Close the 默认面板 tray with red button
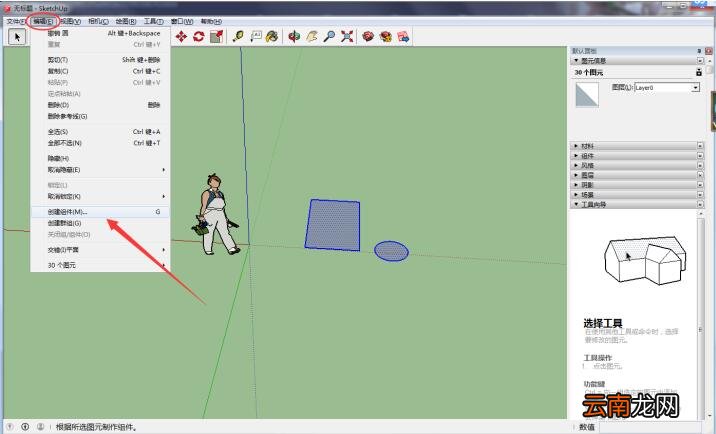Viewport: 716px width, 434px height. click(x=708, y=51)
